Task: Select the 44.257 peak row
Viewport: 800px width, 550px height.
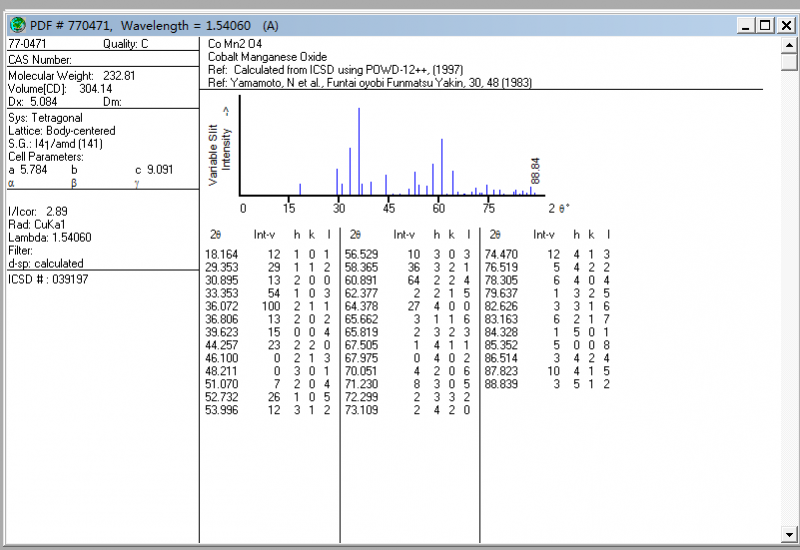Action: (268, 345)
